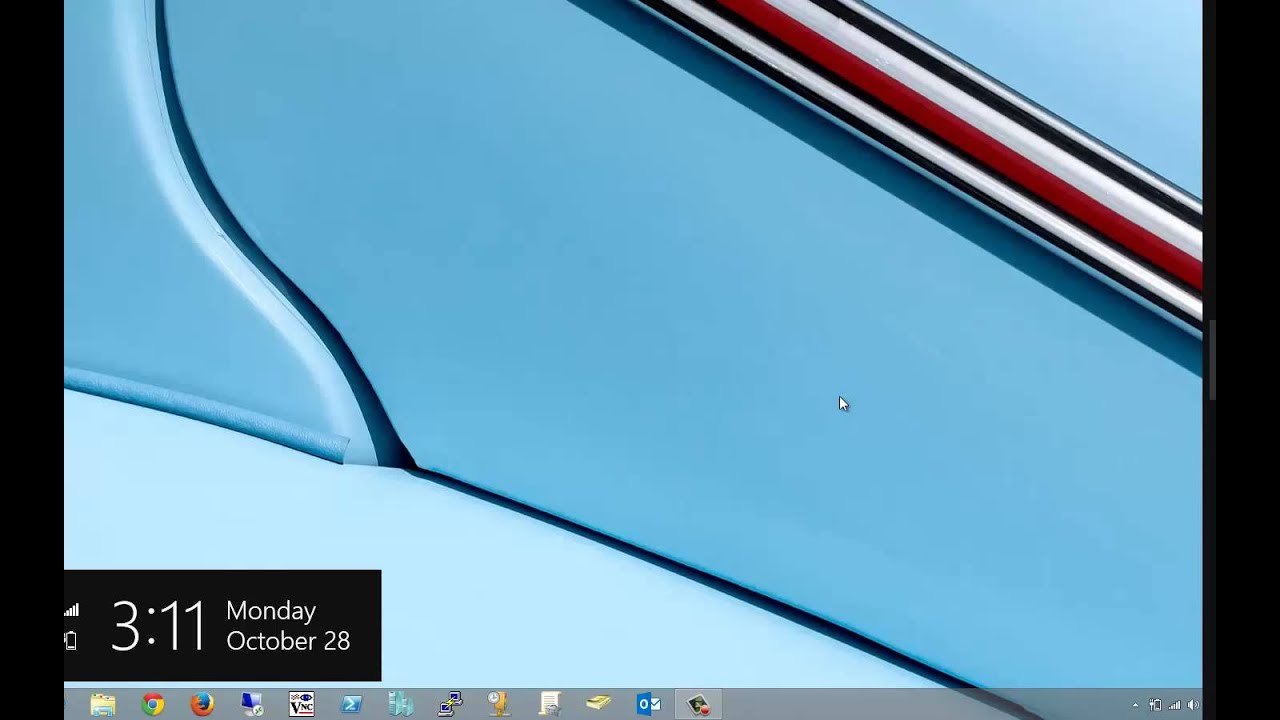Open the scroll document taskbar icon
Image resolution: width=1280 pixels, height=720 pixels.
click(x=549, y=704)
